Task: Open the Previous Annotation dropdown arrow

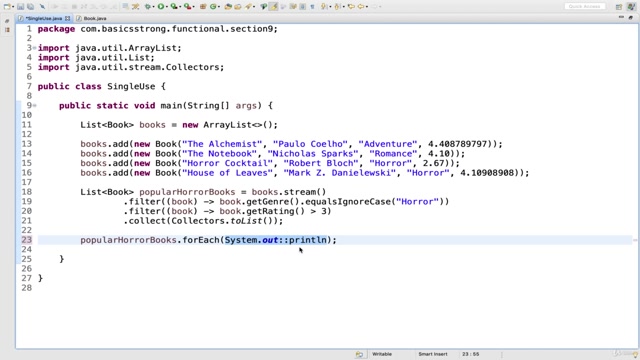Action: (x=344, y=7)
